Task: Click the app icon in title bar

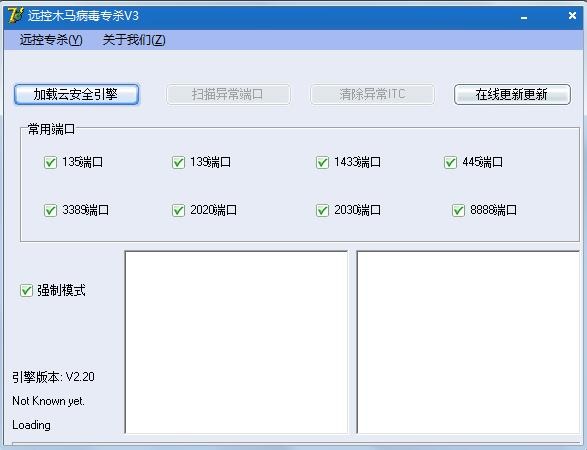Action: coord(16,16)
